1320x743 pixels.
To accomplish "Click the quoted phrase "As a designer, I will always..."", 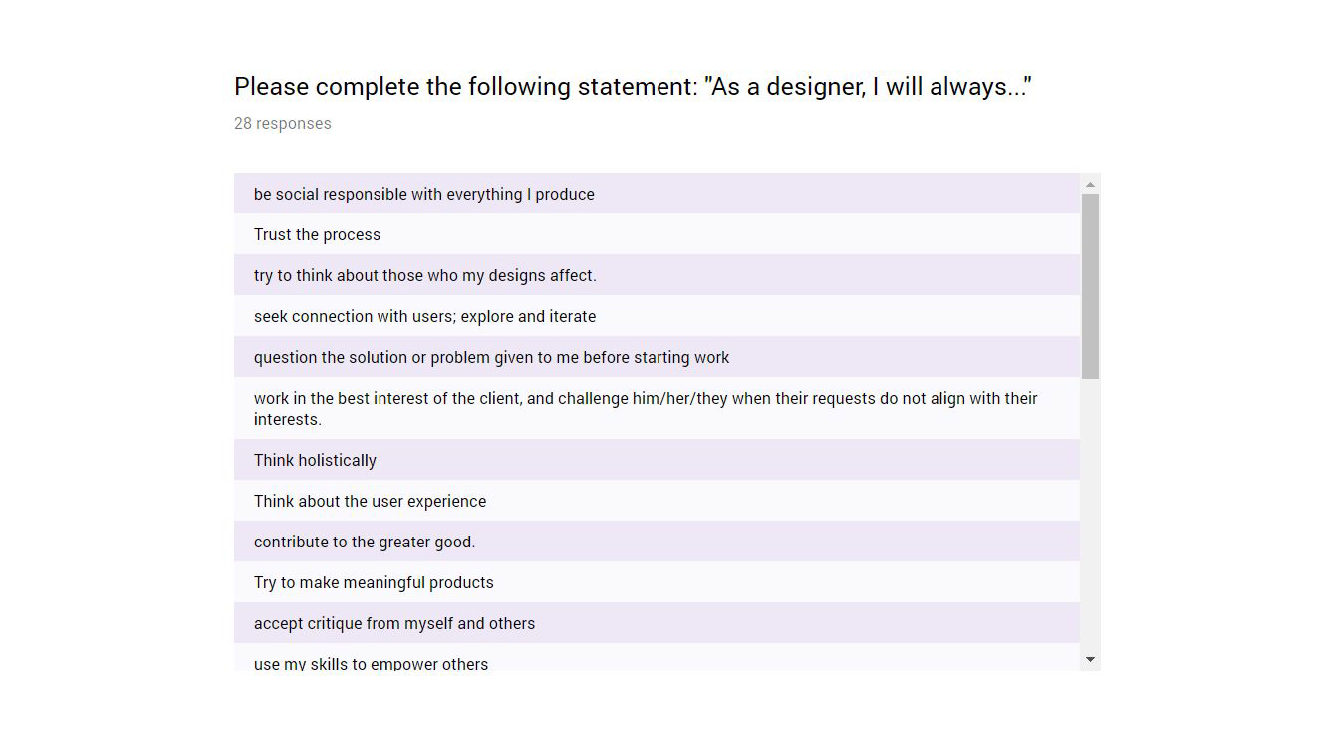I will (867, 87).
